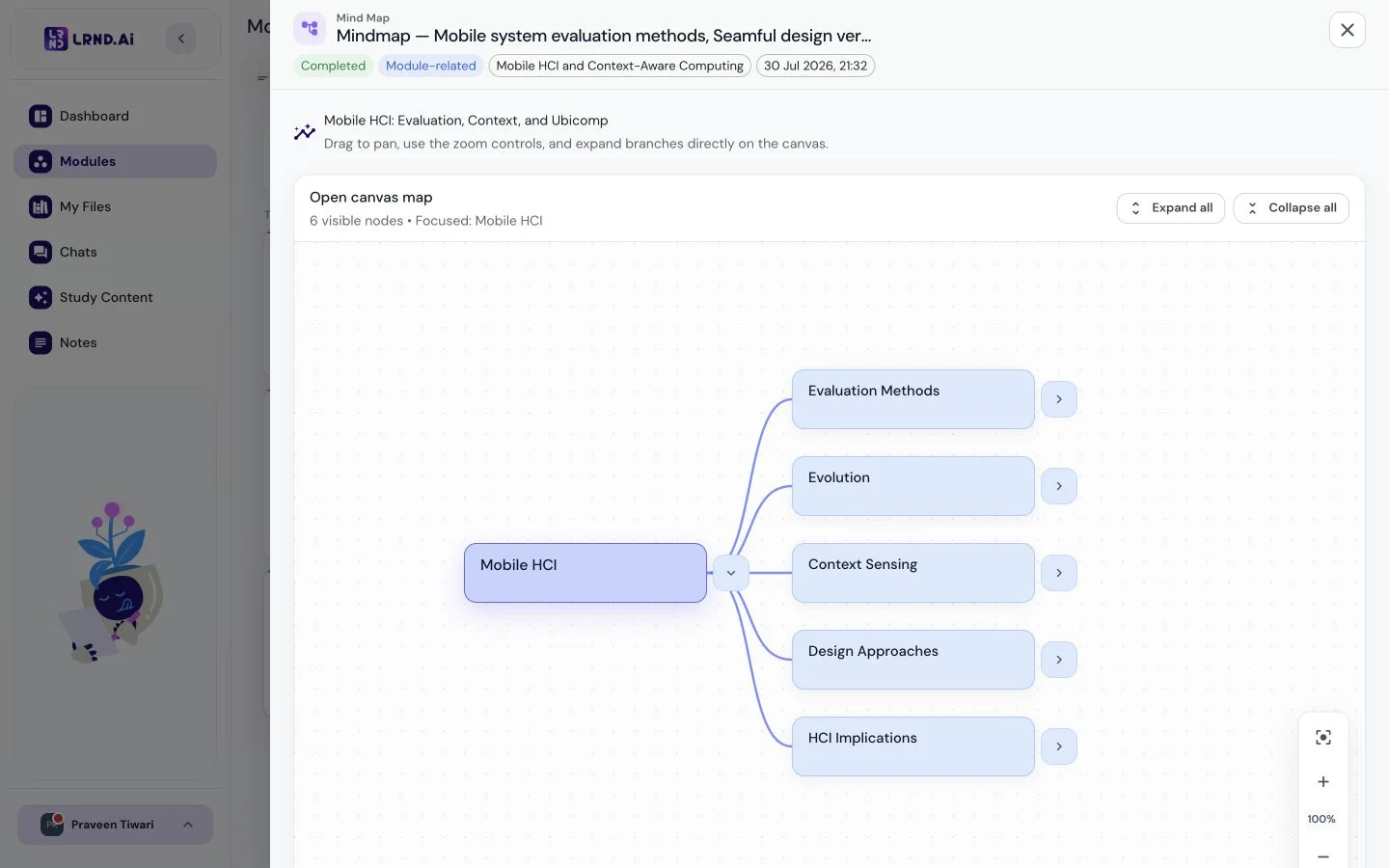
Task: Select the Design Approaches node
Action: tap(913, 660)
